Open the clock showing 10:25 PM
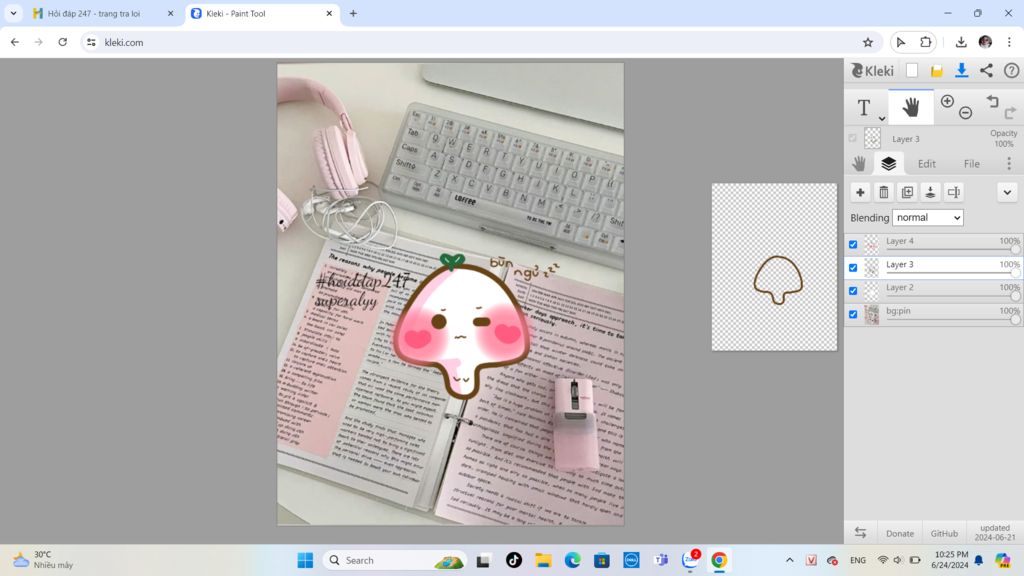This screenshot has width=1024, height=576. 950,560
